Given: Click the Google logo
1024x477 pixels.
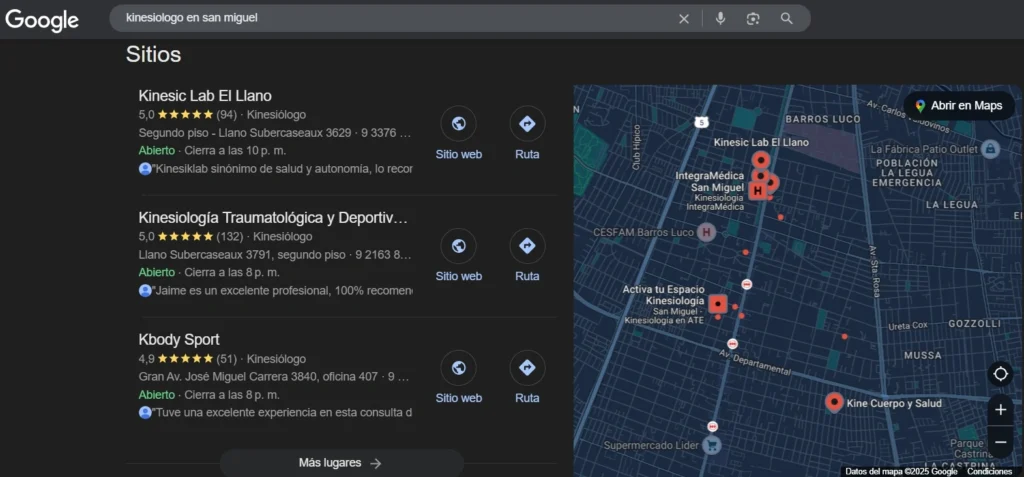Looking at the screenshot, I should coord(42,20).
